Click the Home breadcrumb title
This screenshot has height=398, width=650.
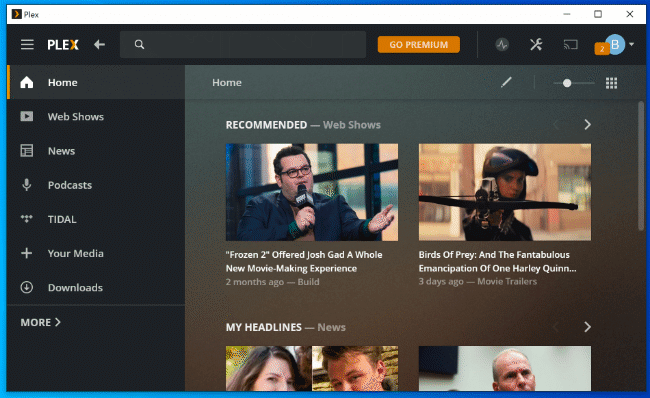tap(227, 83)
